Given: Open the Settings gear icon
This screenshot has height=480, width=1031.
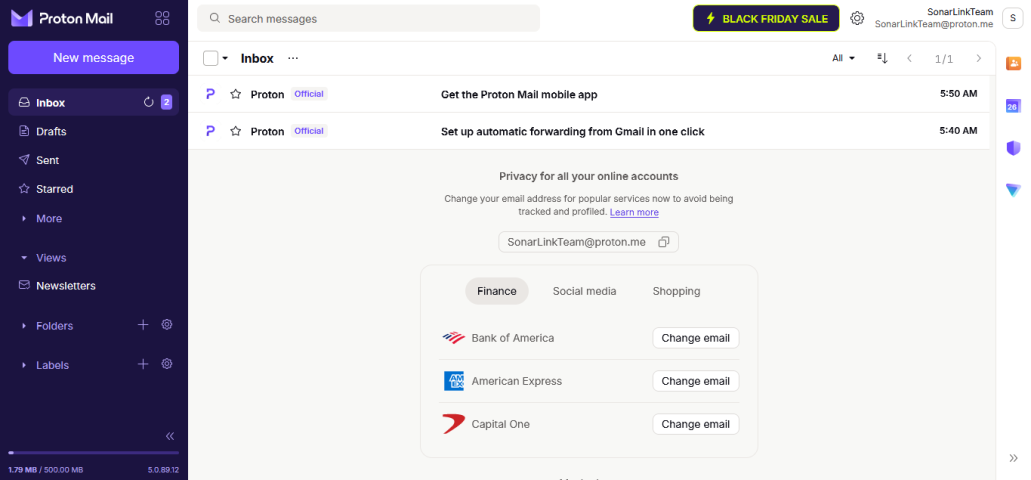Looking at the screenshot, I should [x=857, y=18].
